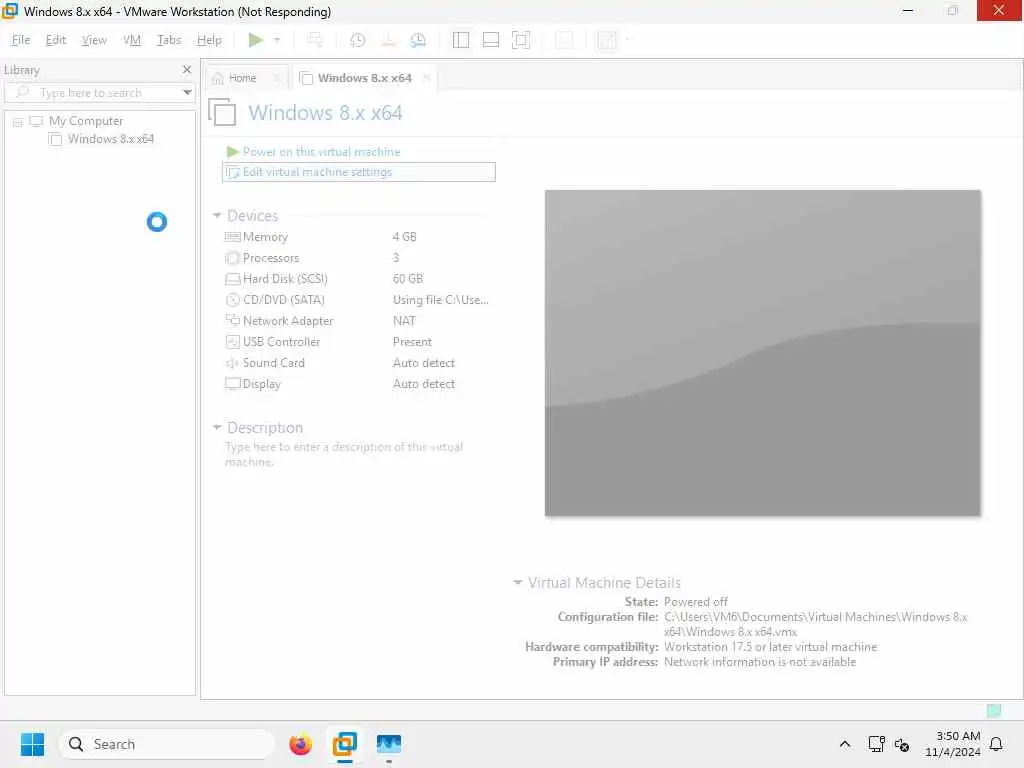Click the network status tray icon

876,744
